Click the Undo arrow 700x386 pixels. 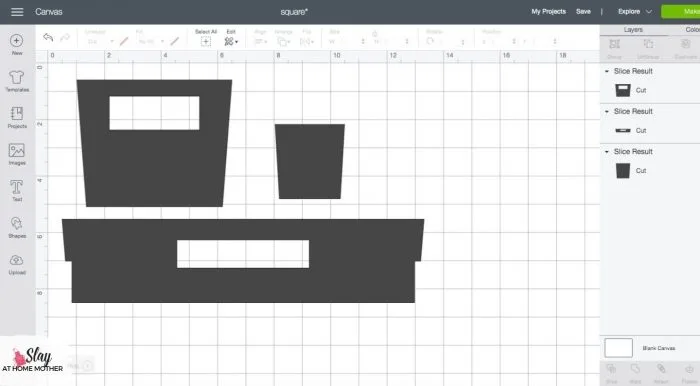pos(48,37)
